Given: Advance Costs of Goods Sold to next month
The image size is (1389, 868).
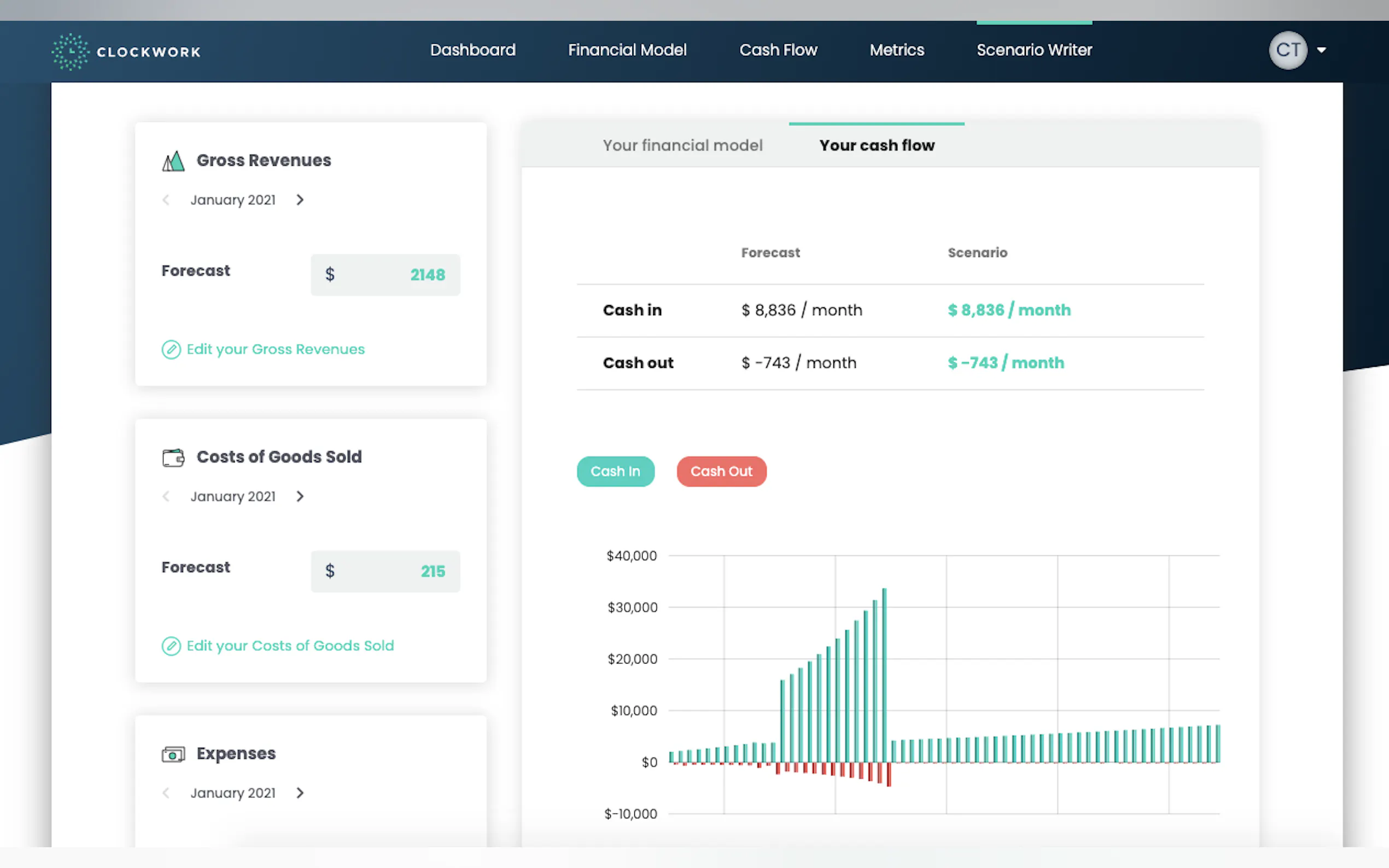Looking at the screenshot, I should [x=300, y=496].
